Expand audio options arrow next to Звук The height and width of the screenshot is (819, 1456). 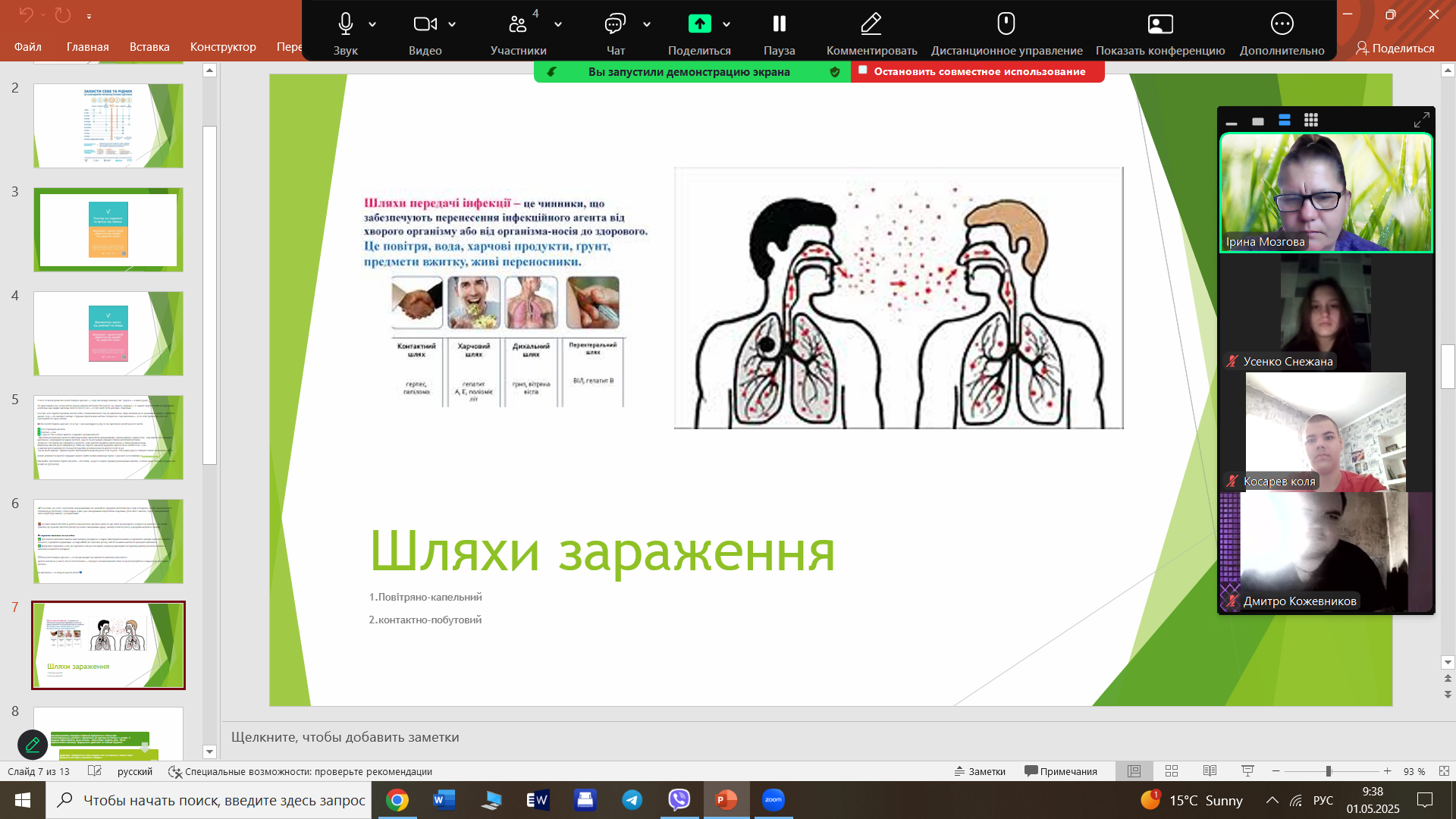pyautogui.click(x=372, y=24)
